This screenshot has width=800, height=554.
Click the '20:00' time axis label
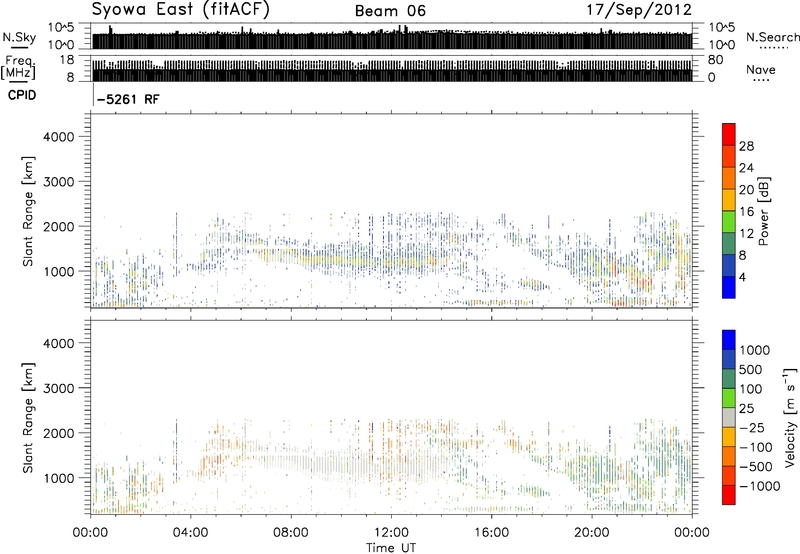pos(592,533)
